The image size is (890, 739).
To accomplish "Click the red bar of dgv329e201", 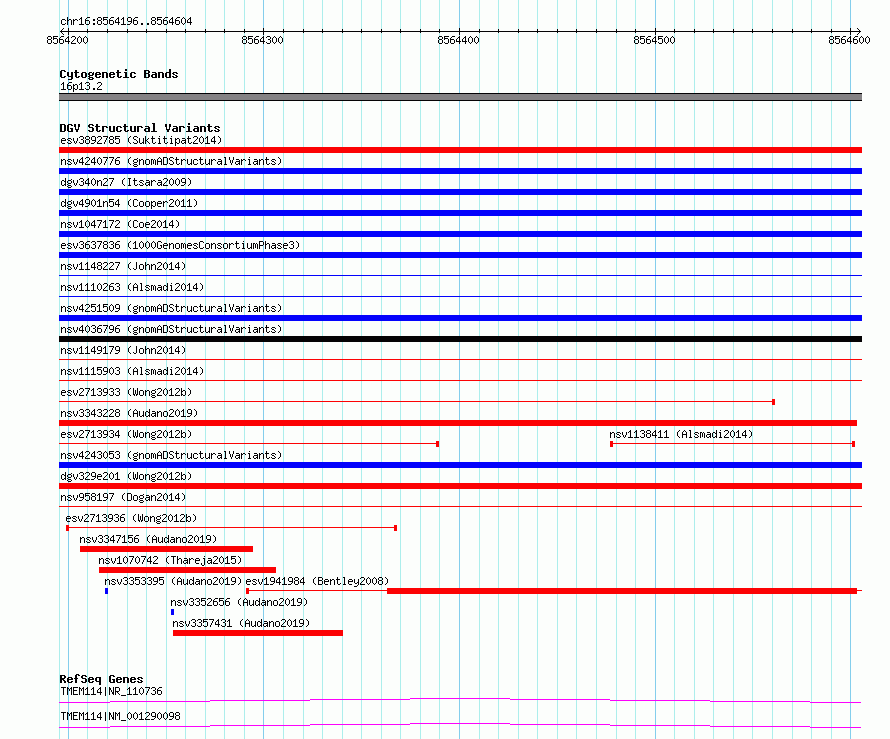I will [460, 486].
